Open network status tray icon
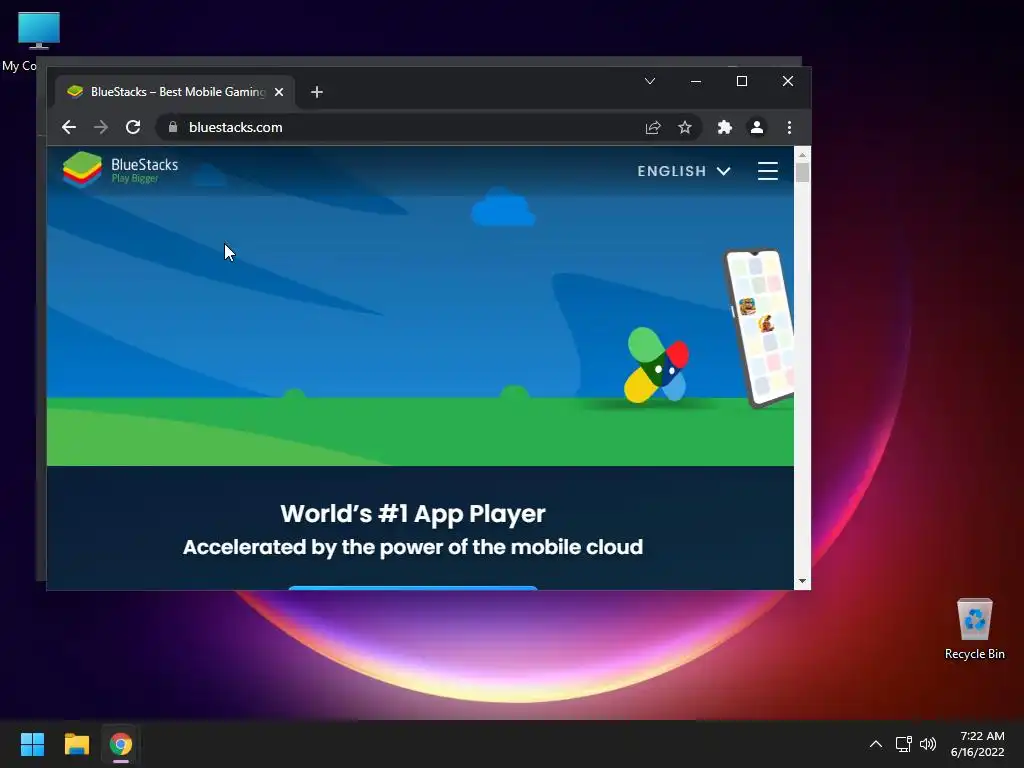The image size is (1024, 768). point(903,744)
